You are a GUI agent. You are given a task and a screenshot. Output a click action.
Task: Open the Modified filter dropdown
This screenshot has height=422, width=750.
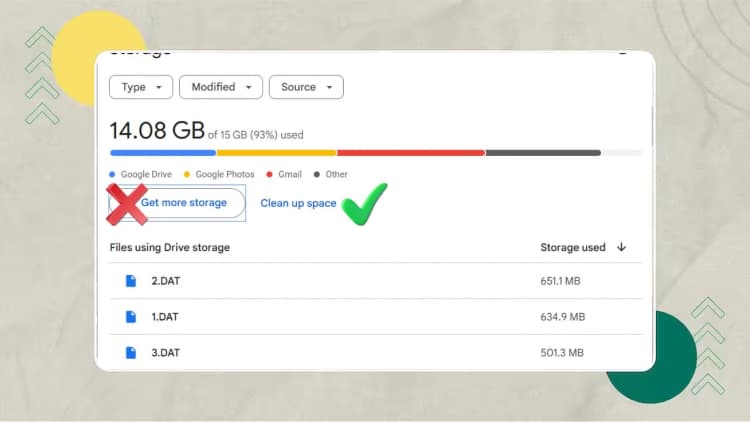tap(220, 87)
